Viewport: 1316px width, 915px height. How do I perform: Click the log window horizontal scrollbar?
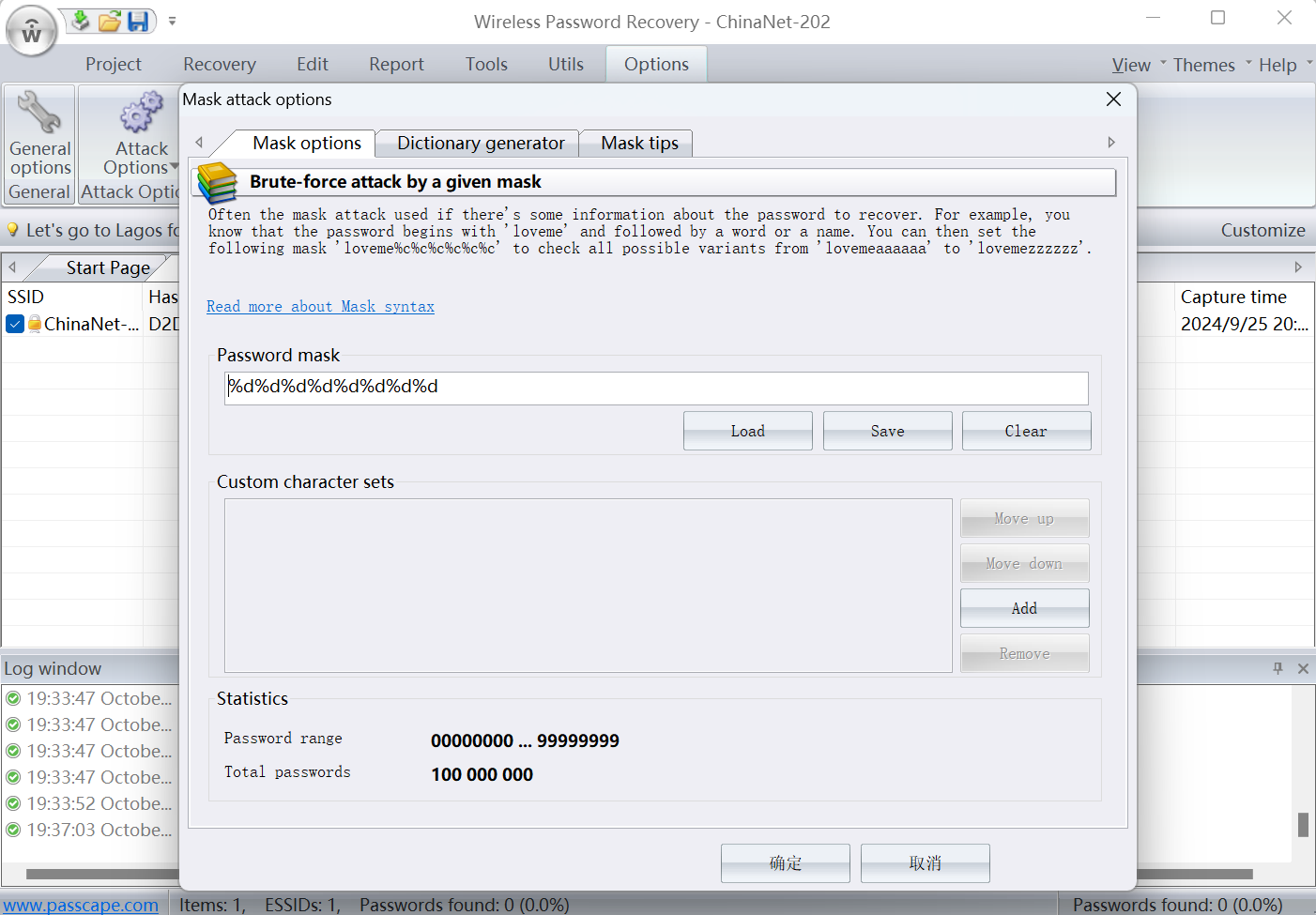click(638, 874)
